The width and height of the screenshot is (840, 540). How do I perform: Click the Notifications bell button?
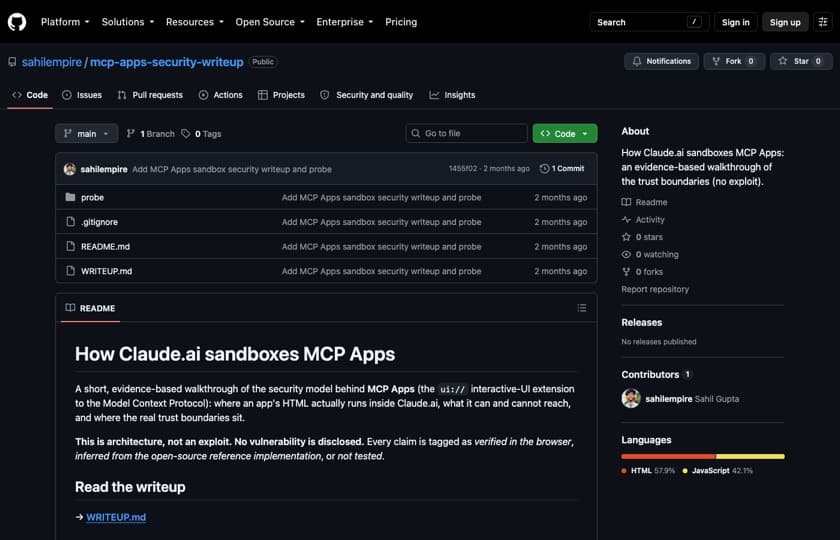click(661, 61)
